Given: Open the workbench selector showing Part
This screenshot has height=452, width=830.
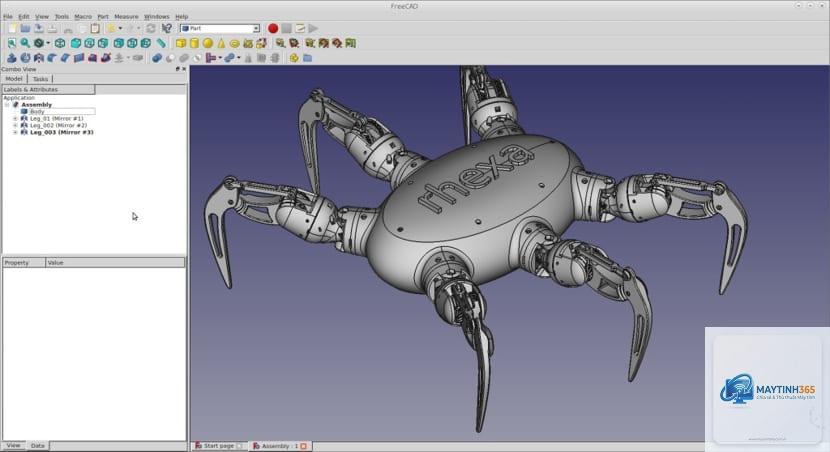Looking at the screenshot, I should (x=220, y=28).
